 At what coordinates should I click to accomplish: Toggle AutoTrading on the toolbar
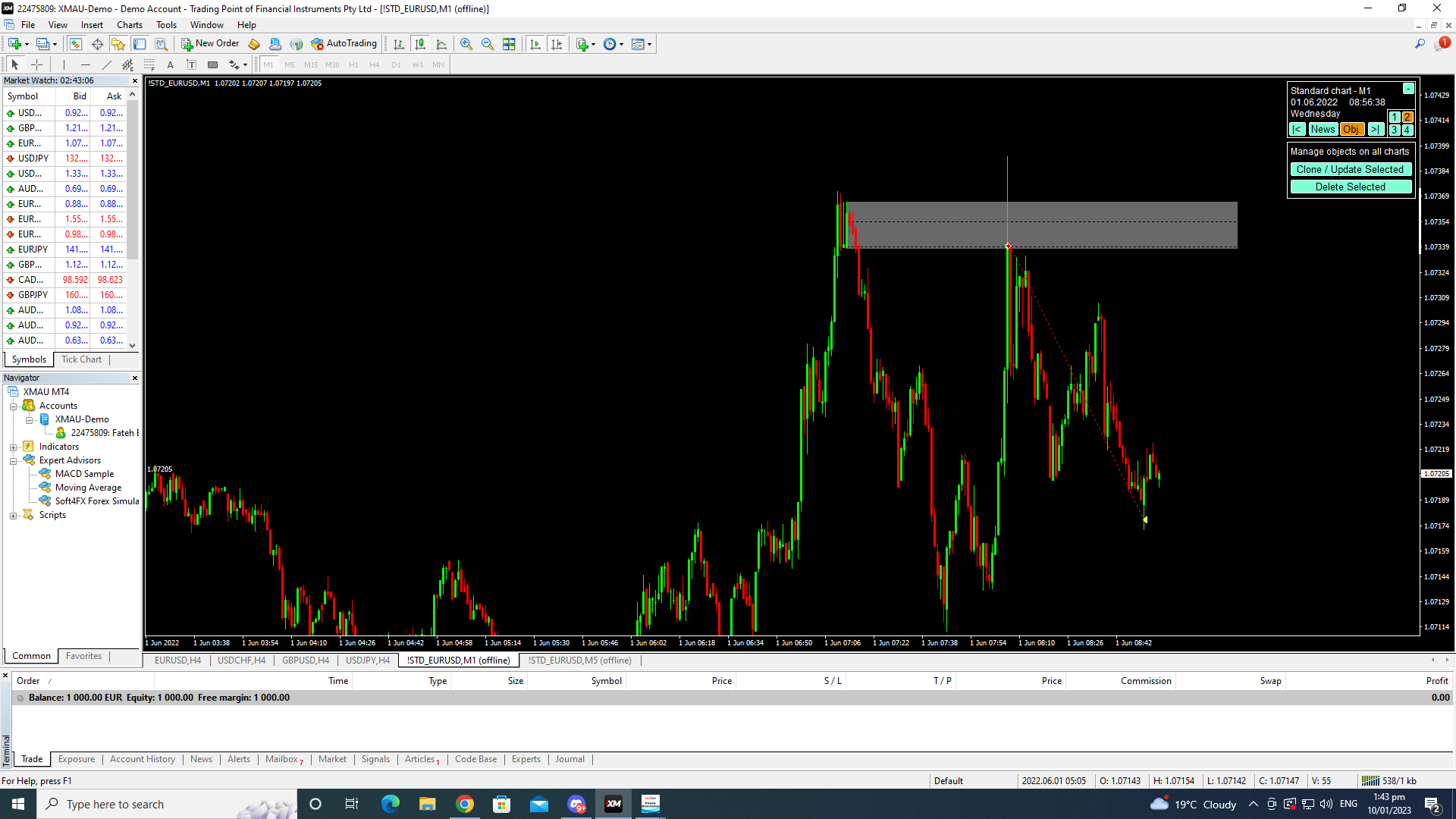(344, 44)
